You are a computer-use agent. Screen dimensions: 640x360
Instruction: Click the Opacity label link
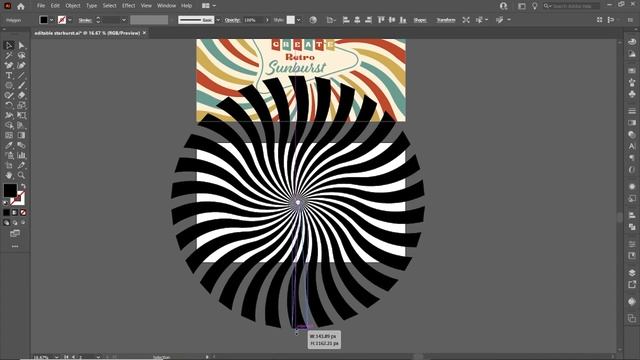(x=232, y=20)
